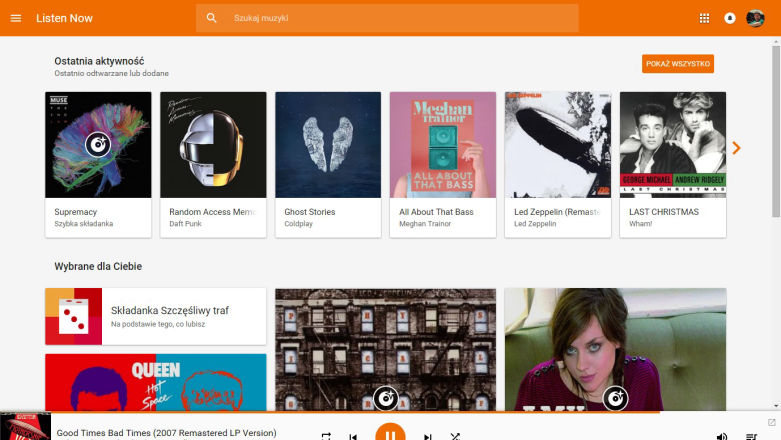Toggle shuffle mode
Viewport: 781px width, 440px height.
coord(455,437)
